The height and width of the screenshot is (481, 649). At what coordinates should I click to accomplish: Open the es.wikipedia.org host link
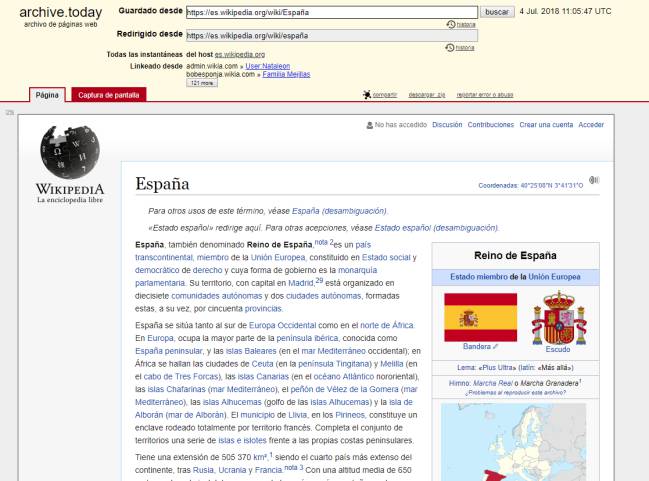(x=240, y=54)
